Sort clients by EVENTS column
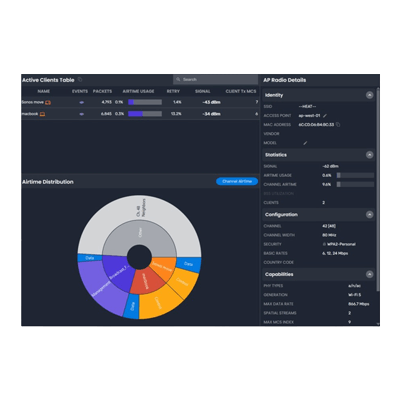This screenshot has width=400, height=400. coord(80,91)
